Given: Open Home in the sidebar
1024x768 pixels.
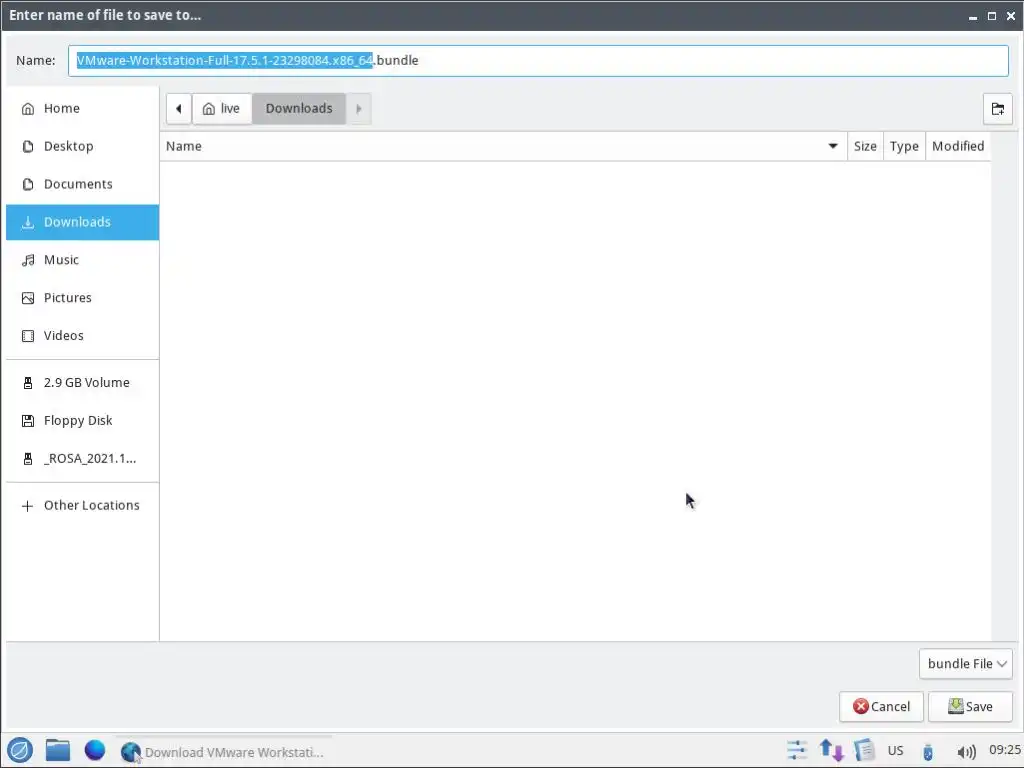Looking at the screenshot, I should click(x=82, y=108).
